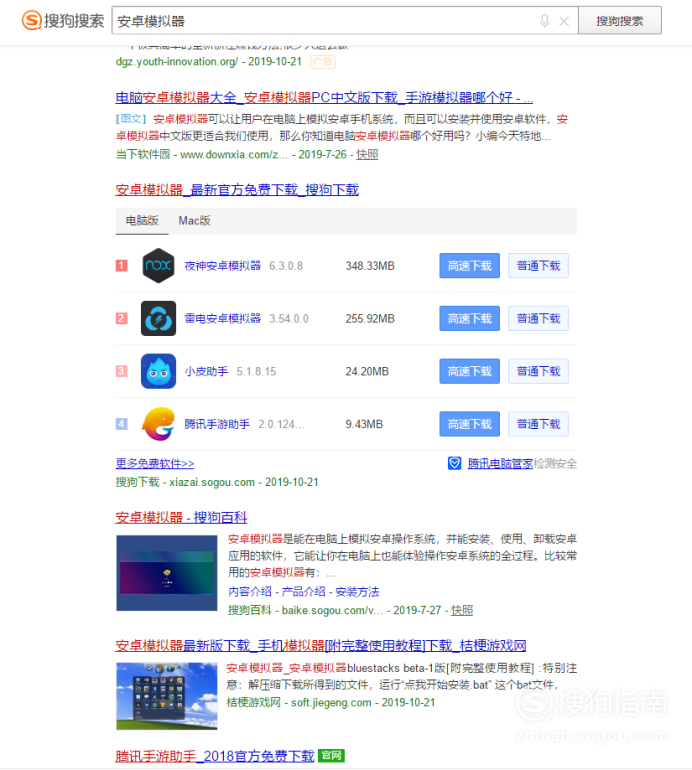Viewport: 692px width, 770px height.
Task: Click the 桔梗游戏网 desktop screenshot thumbnail
Action: click(166, 696)
